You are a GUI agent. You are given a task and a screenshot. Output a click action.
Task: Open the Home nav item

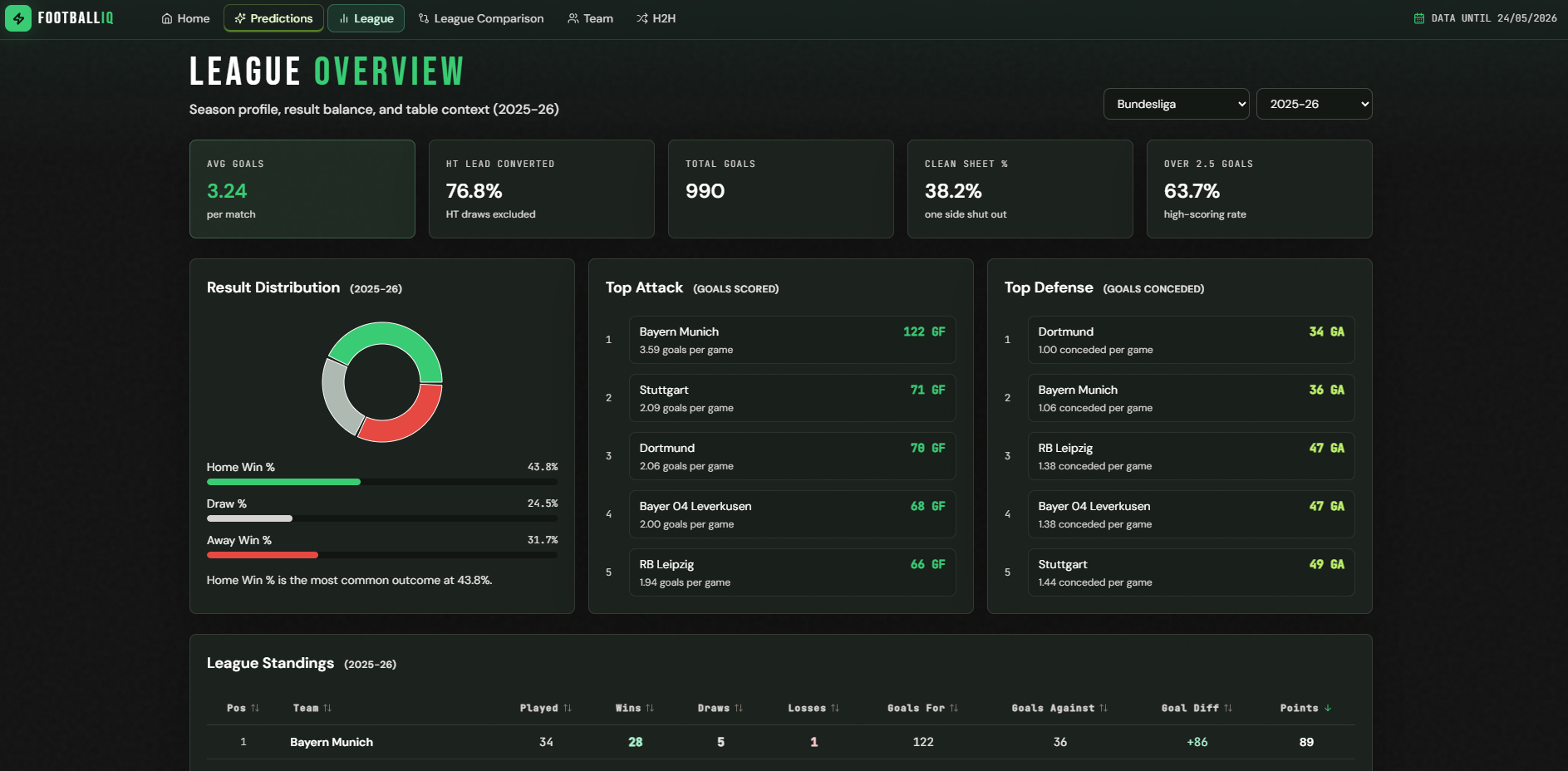(185, 18)
